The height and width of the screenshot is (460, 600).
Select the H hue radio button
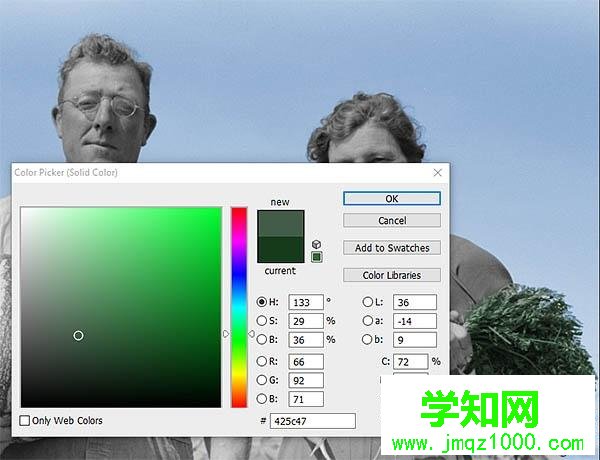coord(262,302)
